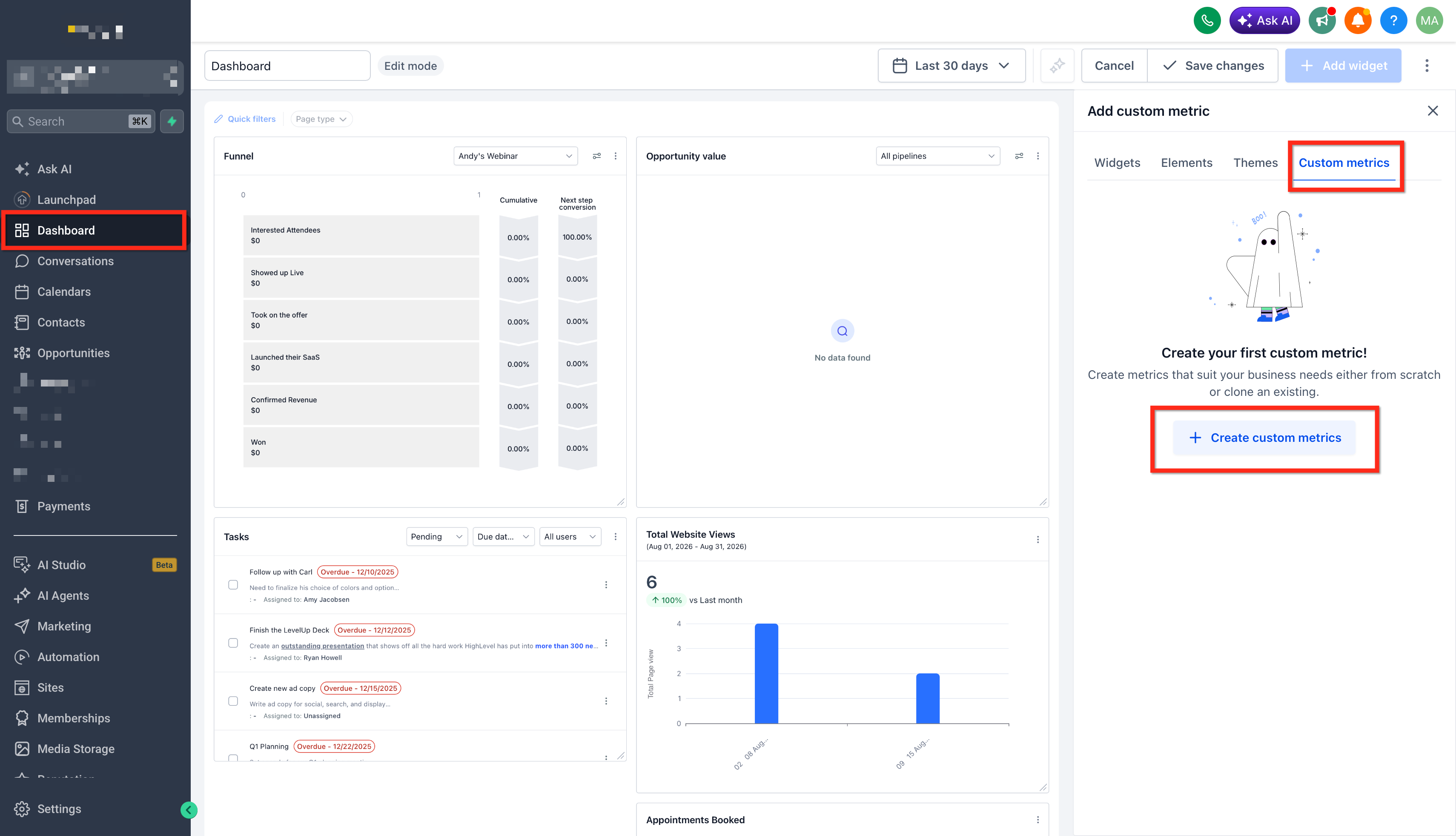Open the orange notifications bell
Image resolution: width=1456 pixels, height=836 pixels.
1357,21
